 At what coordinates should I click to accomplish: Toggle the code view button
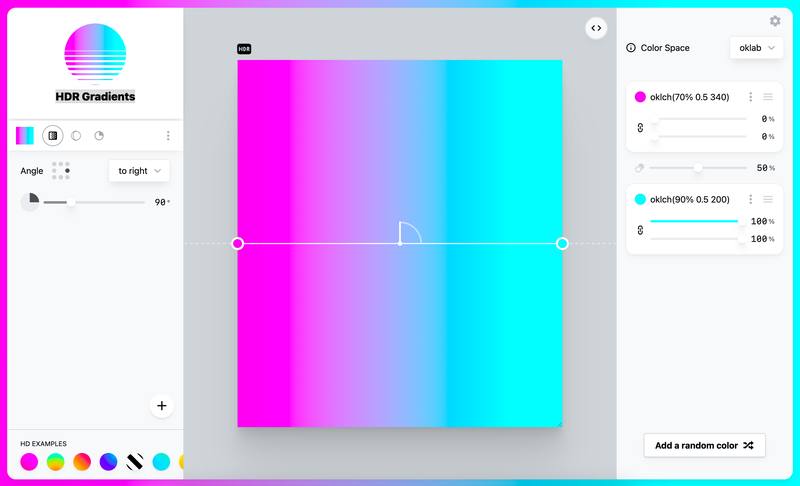(x=596, y=28)
